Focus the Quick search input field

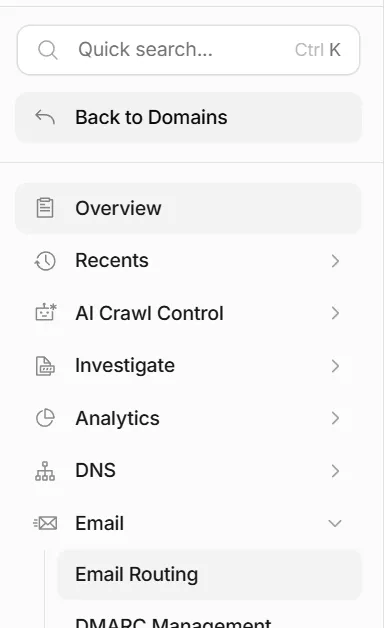[188, 50]
